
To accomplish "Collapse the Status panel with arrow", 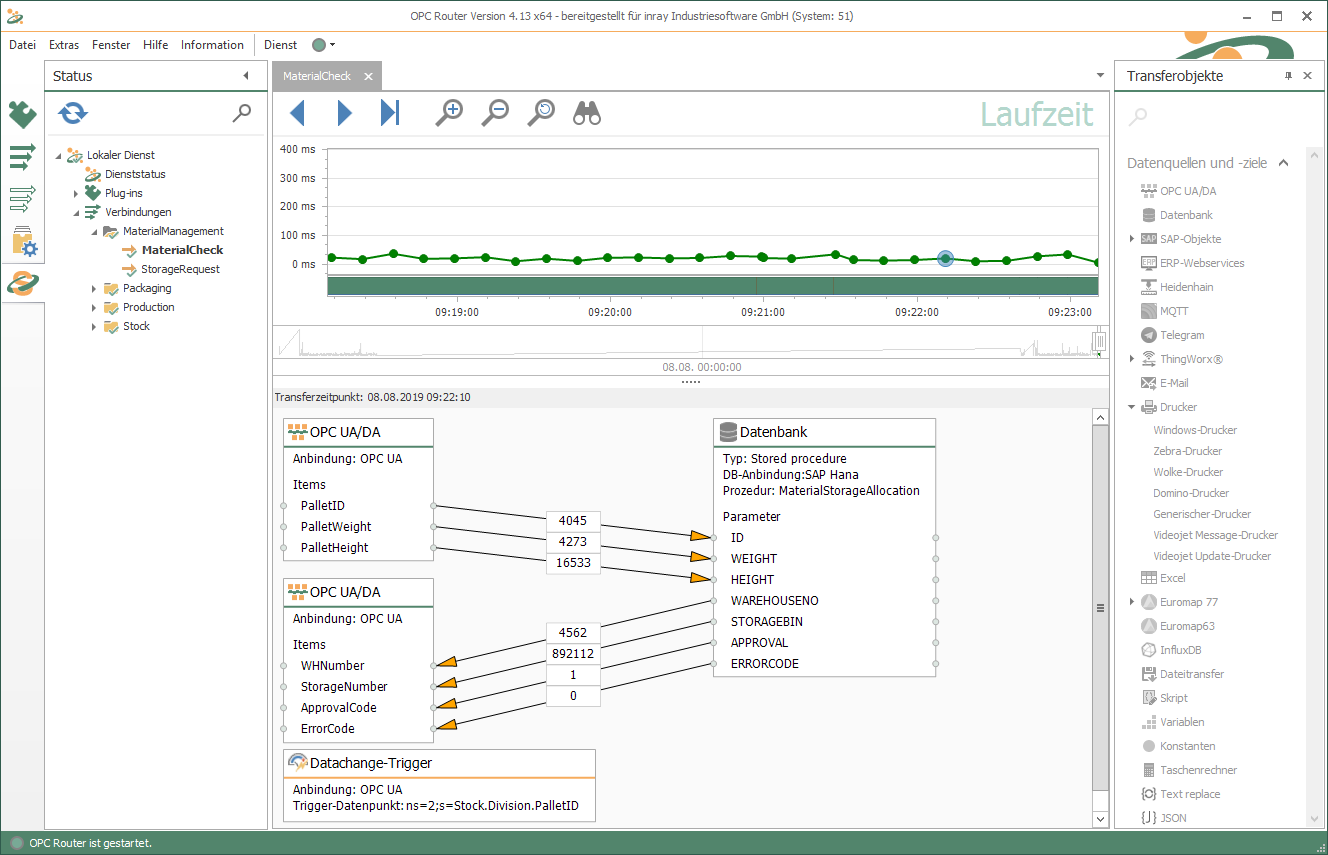I will click(x=246, y=76).
